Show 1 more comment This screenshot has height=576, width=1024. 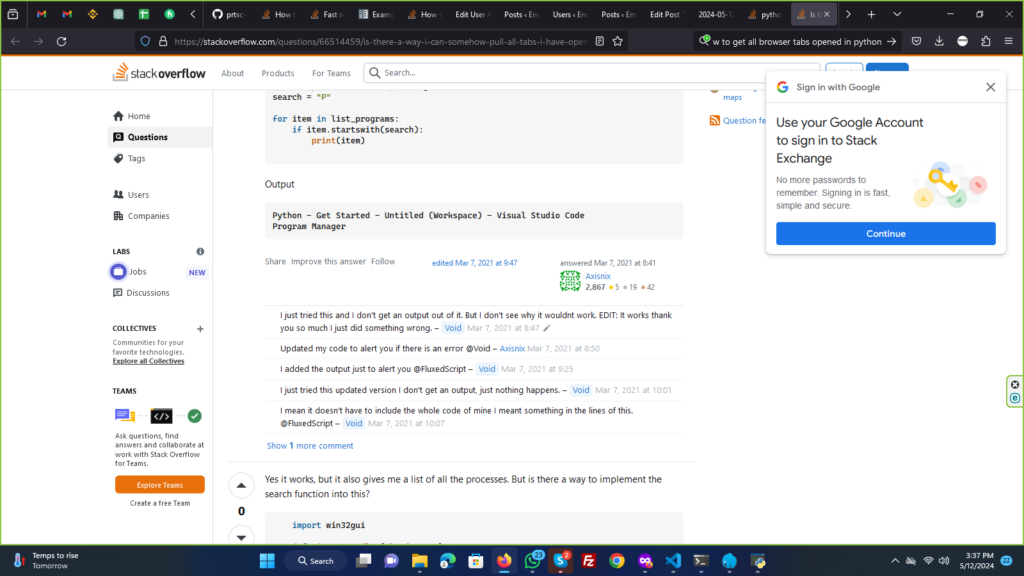pyautogui.click(x=310, y=446)
